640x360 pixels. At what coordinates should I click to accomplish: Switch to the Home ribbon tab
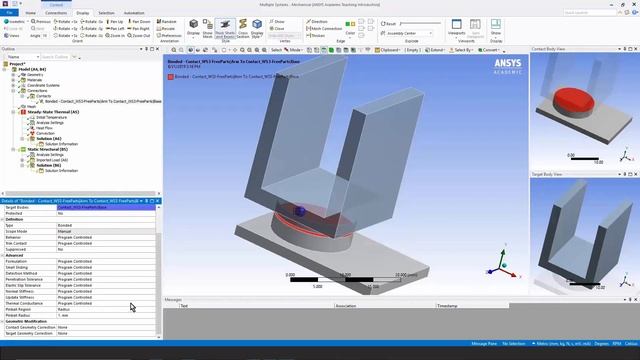pos(30,13)
